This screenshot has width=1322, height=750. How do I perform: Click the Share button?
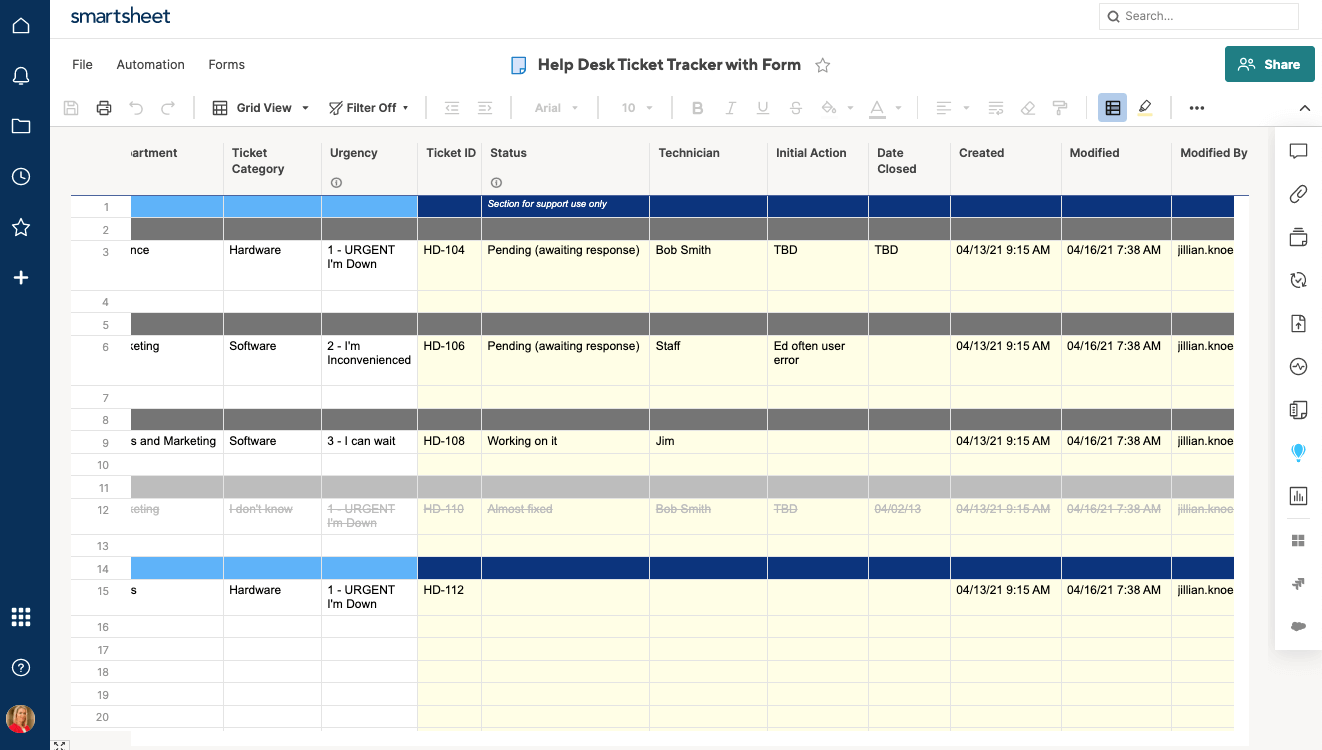click(1269, 64)
